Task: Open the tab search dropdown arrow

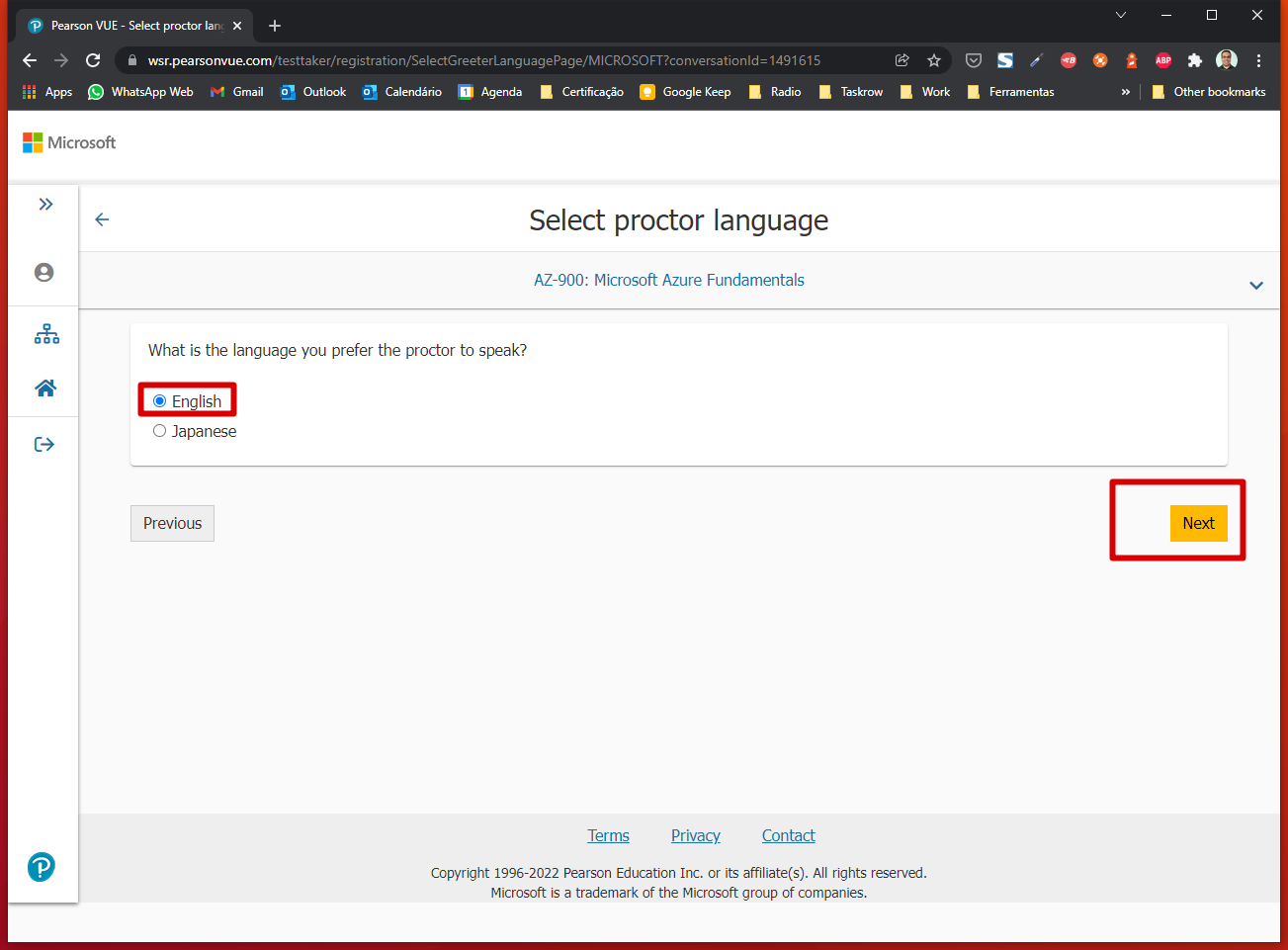Action: [1120, 15]
